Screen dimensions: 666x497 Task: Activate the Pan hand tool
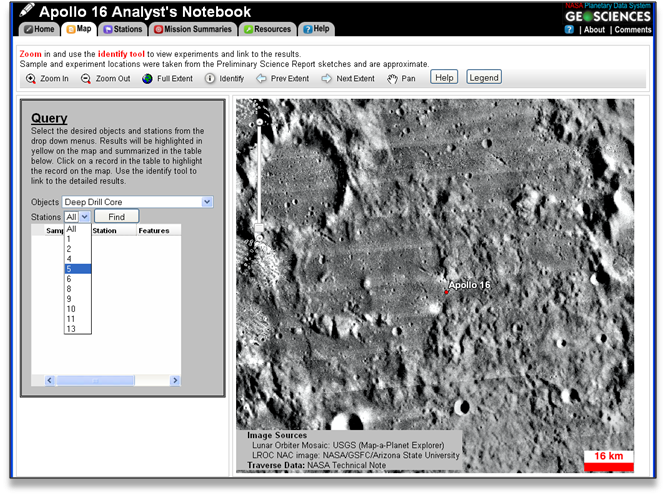[392, 79]
